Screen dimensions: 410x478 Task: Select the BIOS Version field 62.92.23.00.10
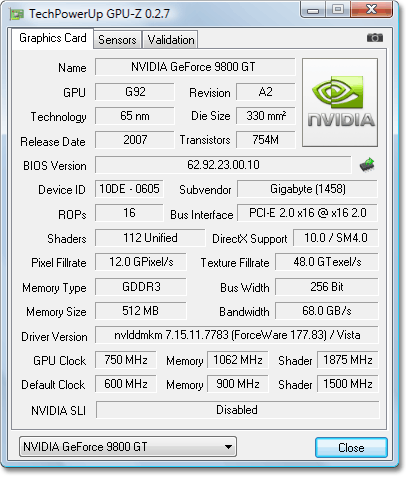click(223, 165)
